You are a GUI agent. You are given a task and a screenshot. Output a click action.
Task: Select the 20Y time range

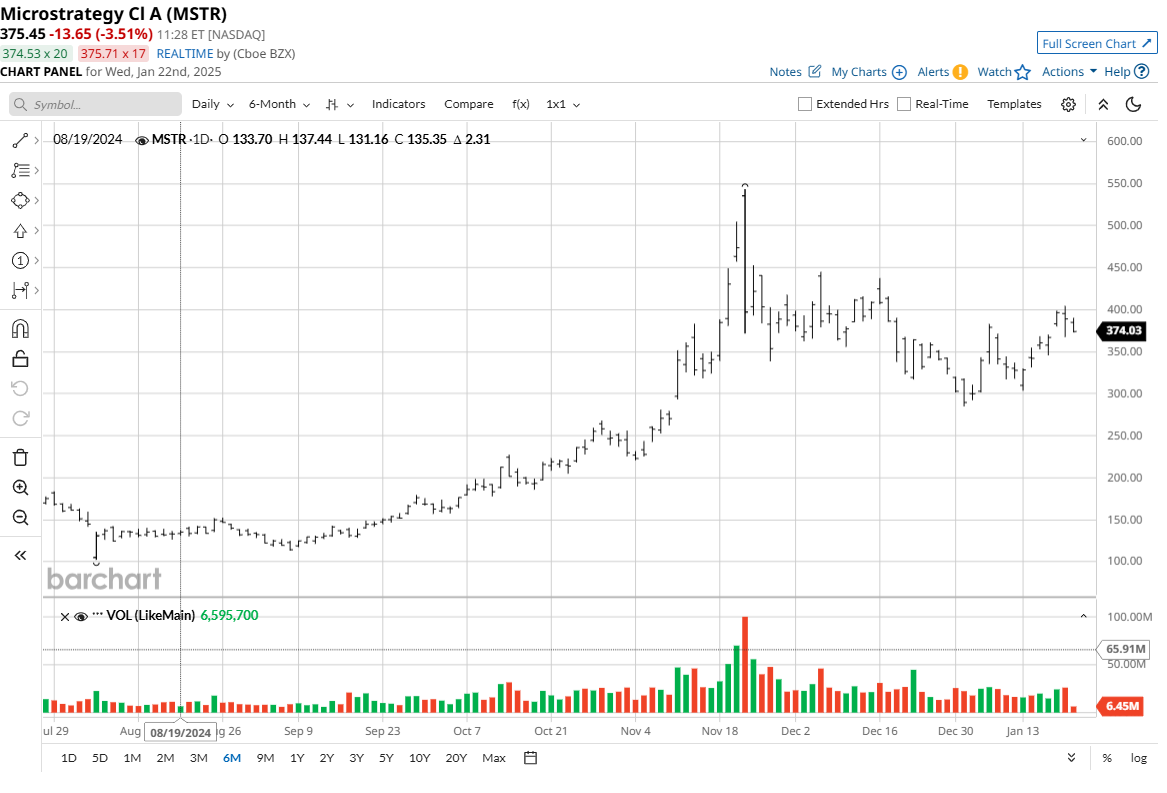click(x=456, y=758)
